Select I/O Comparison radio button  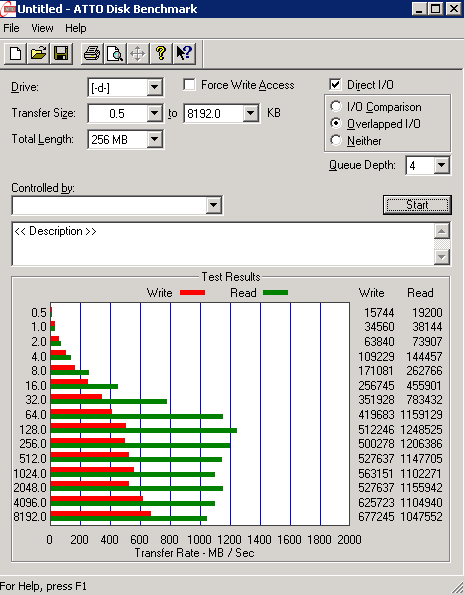click(336, 107)
